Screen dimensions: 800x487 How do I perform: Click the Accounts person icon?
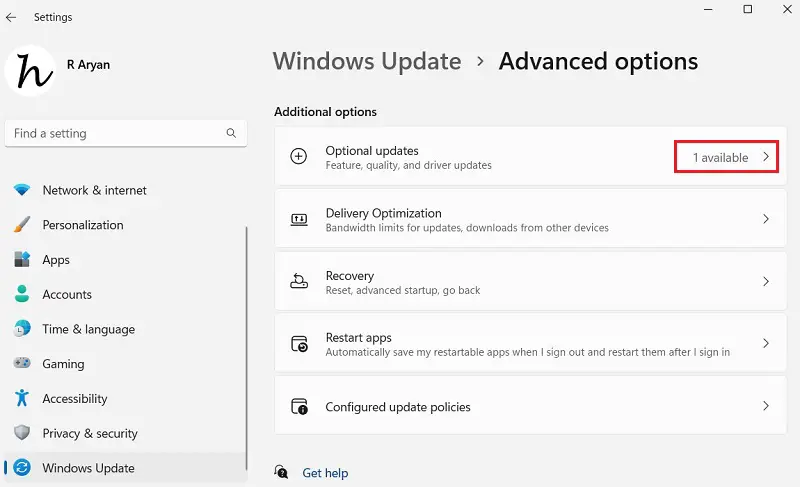tap(22, 294)
